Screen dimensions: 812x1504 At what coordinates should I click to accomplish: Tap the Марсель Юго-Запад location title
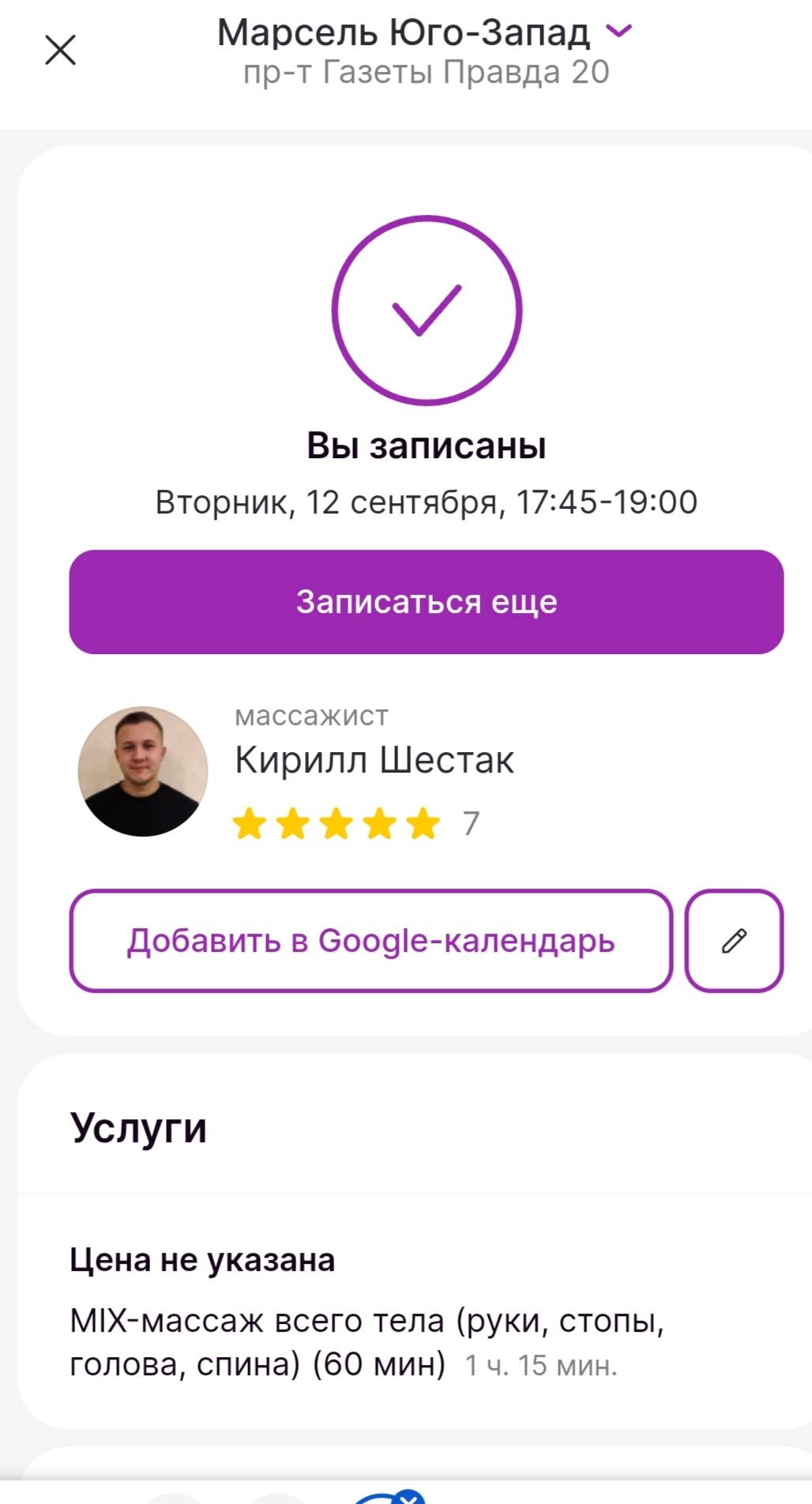pos(404,32)
